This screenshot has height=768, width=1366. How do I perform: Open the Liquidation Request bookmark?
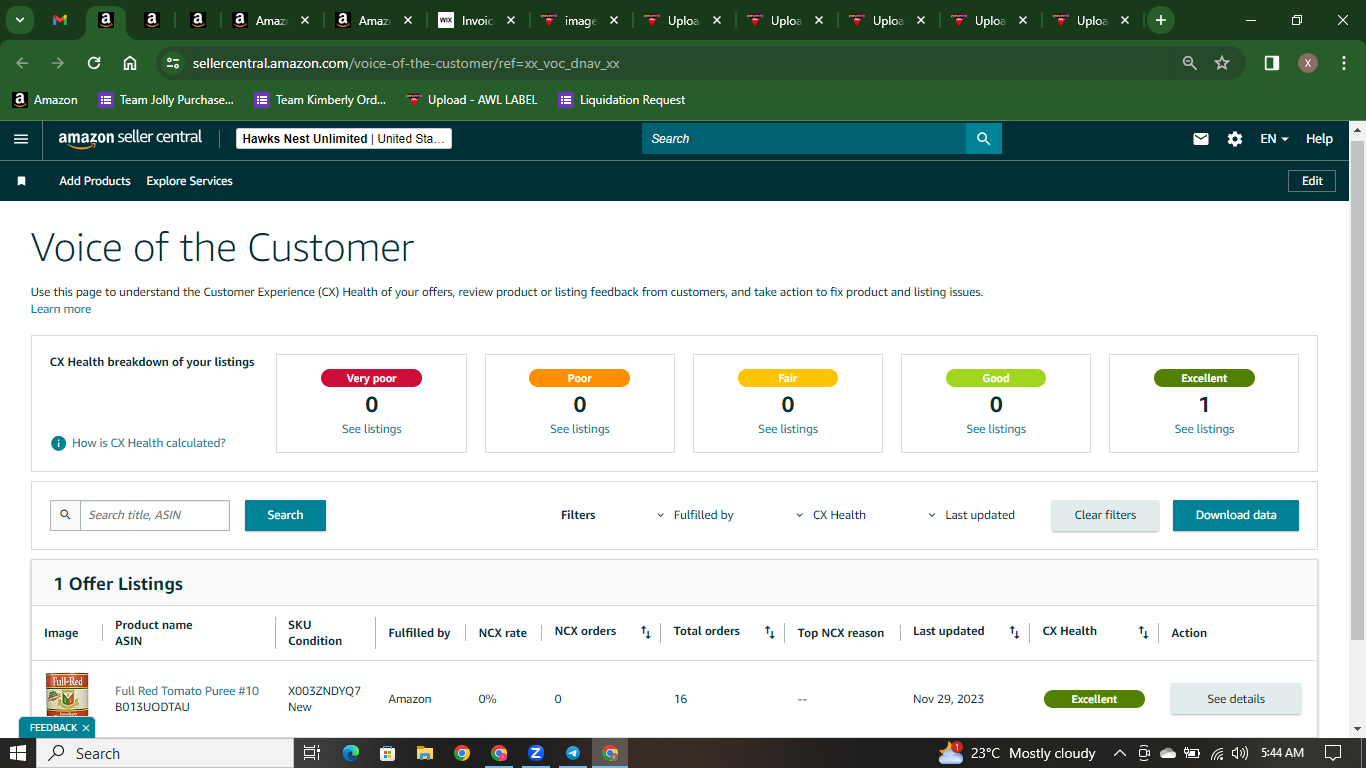pyautogui.click(x=622, y=100)
